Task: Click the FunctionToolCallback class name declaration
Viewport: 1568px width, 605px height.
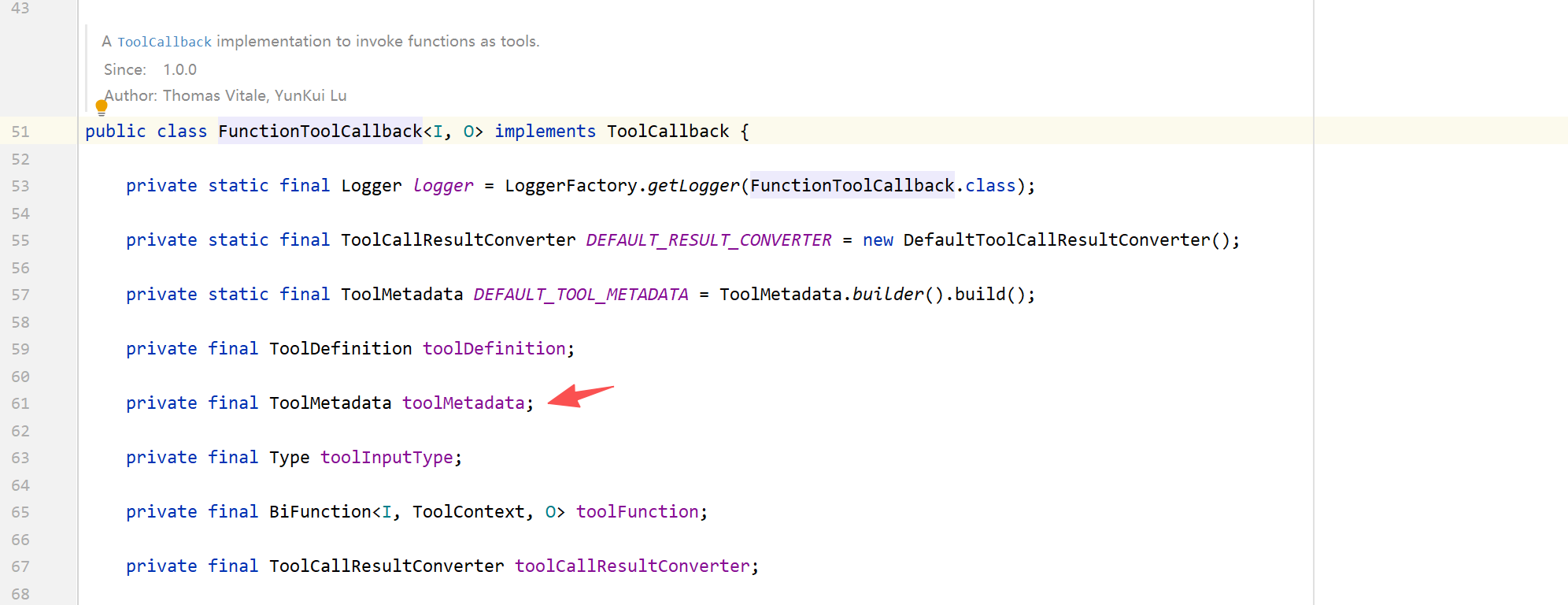Action: (x=320, y=132)
